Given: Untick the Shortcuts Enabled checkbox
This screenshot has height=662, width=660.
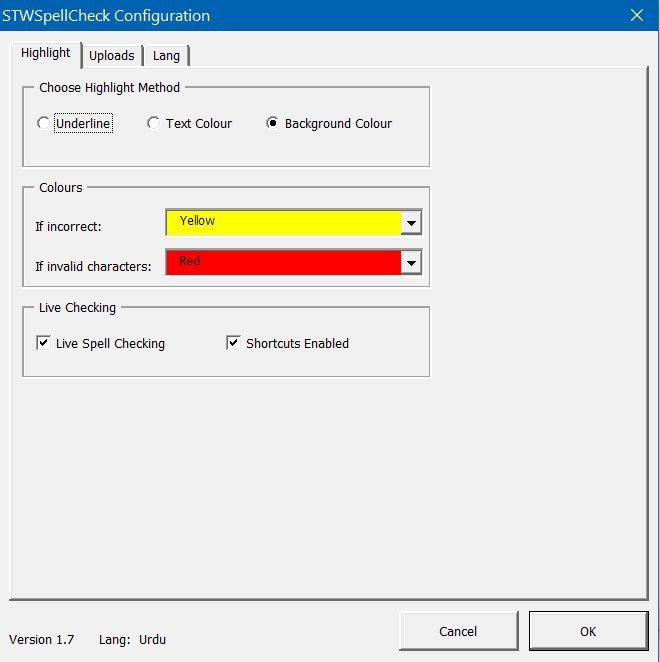Looking at the screenshot, I should 233,343.
